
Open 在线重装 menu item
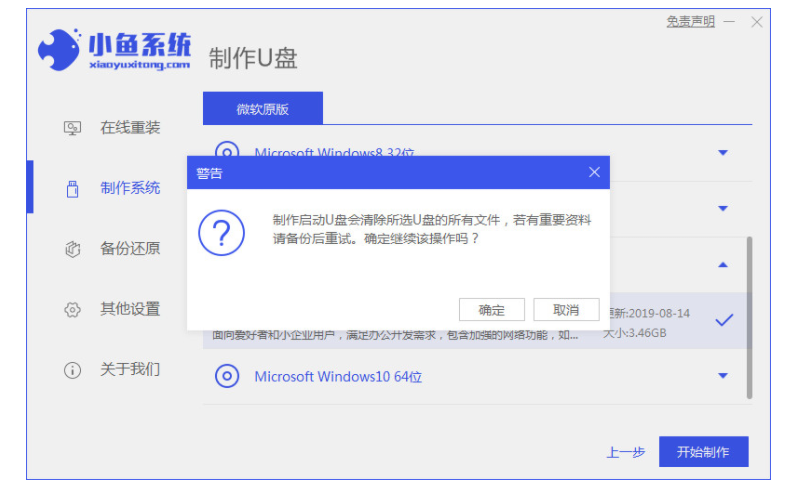[x=130, y=128]
